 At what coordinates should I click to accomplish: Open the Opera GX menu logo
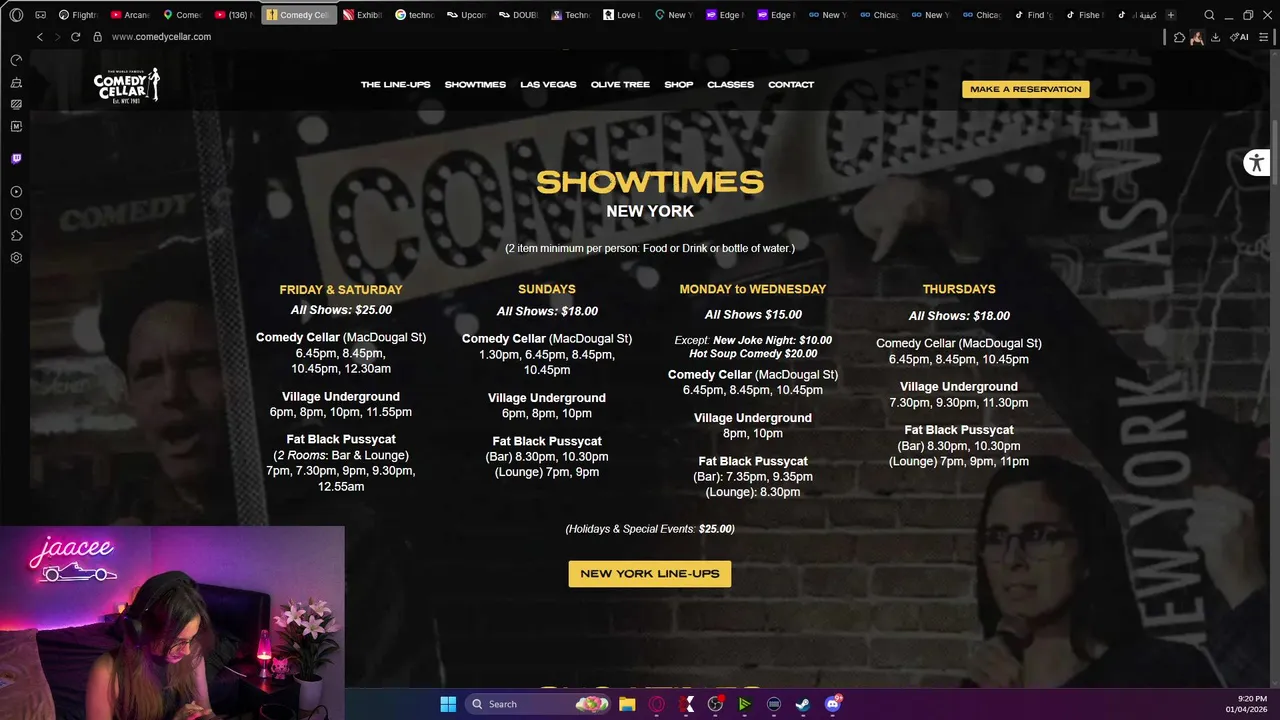tap(16, 15)
